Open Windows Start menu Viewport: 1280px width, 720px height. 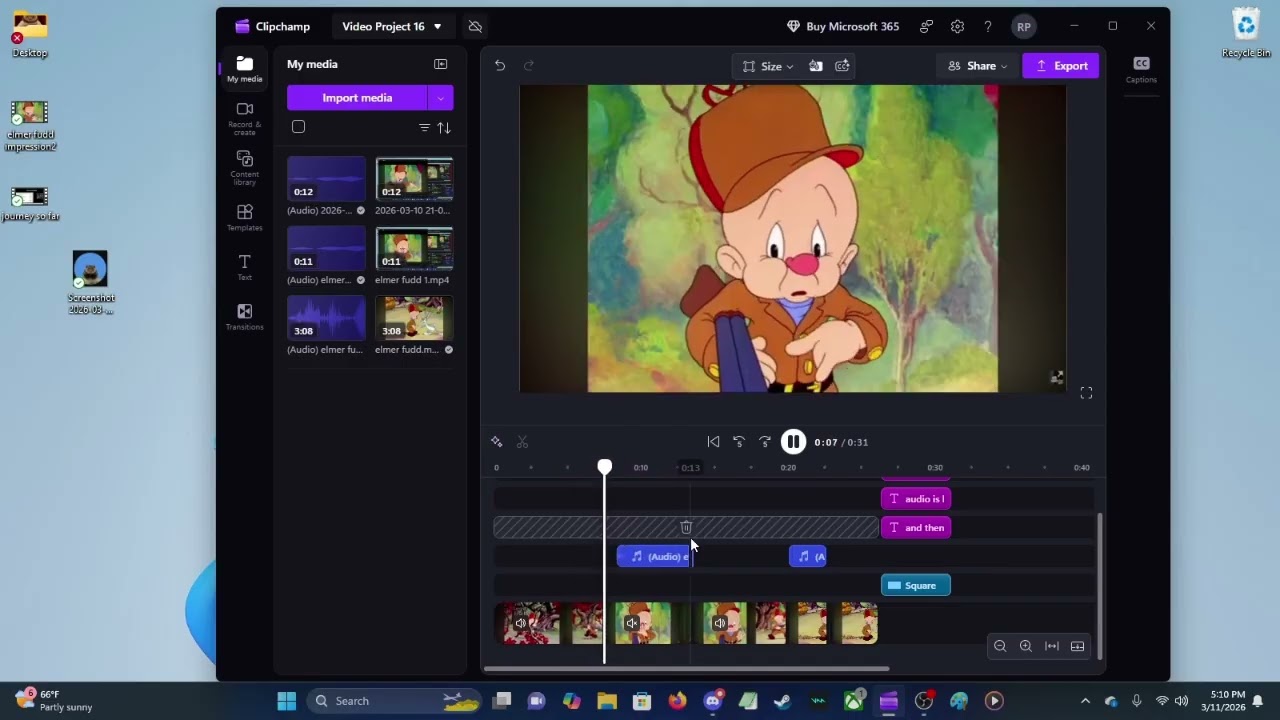pyautogui.click(x=287, y=701)
